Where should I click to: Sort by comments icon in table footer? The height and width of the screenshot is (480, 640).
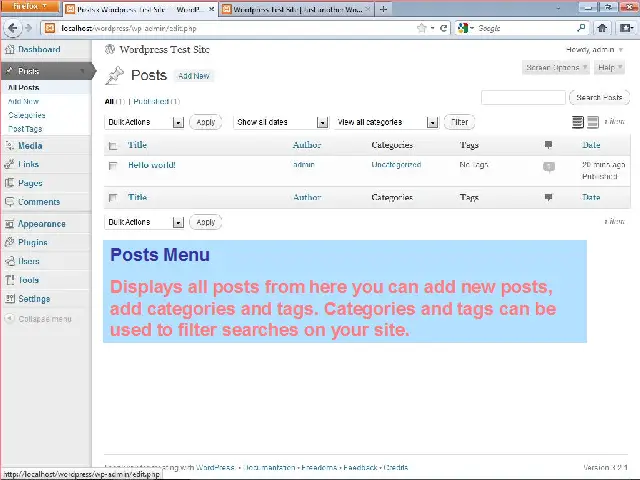(x=549, y=197)
